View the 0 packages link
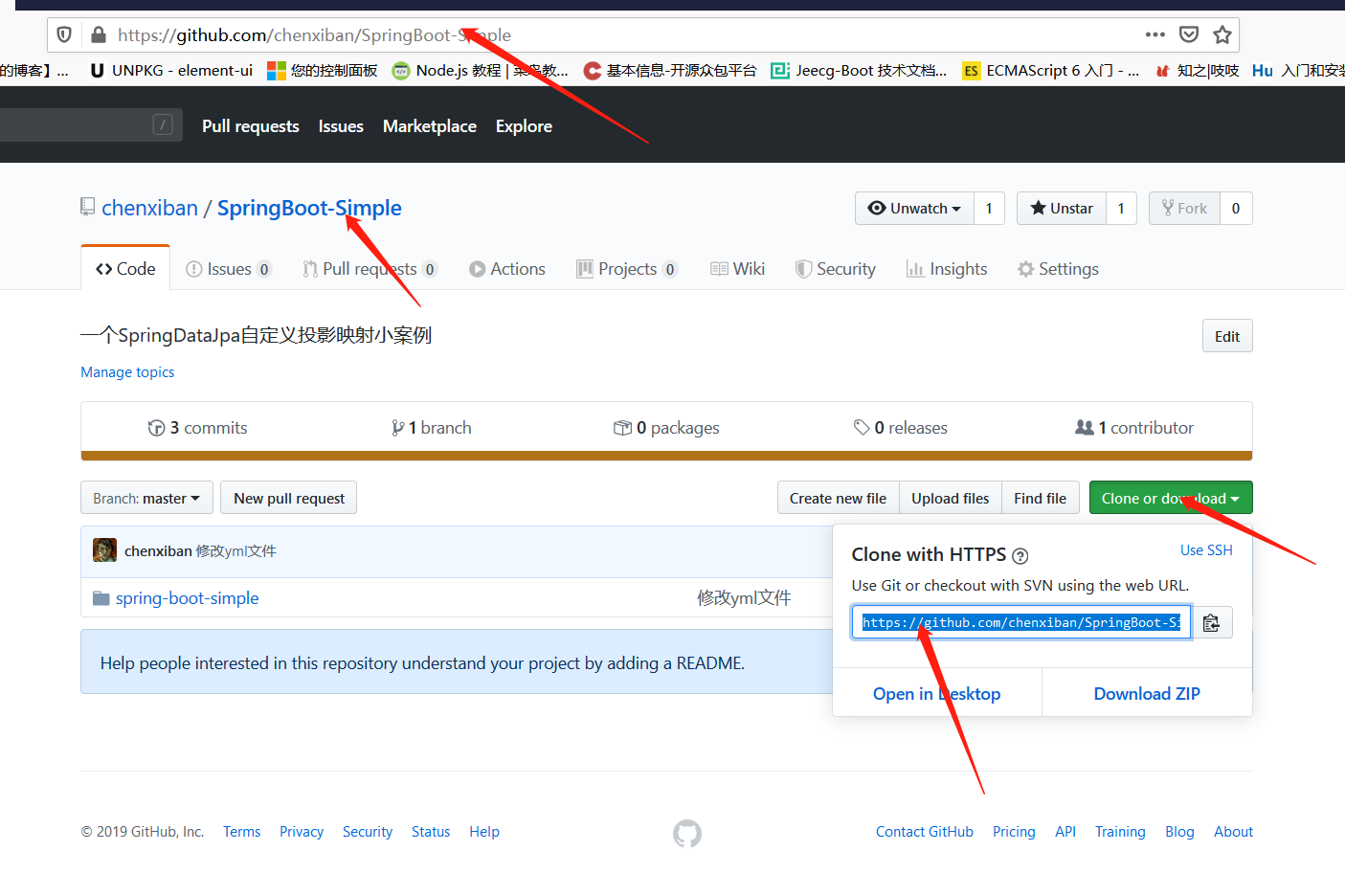 tap(666, 428)
